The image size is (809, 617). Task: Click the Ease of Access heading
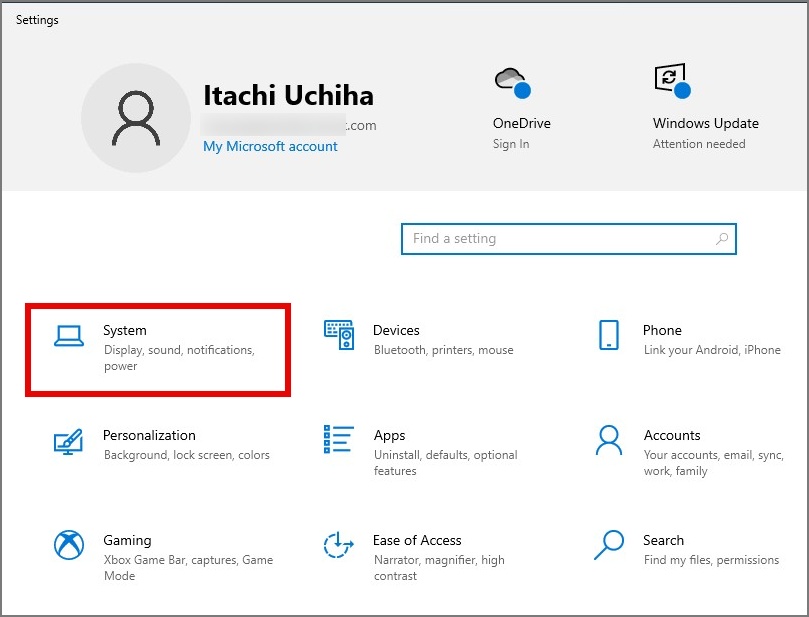tap(417, 540)
